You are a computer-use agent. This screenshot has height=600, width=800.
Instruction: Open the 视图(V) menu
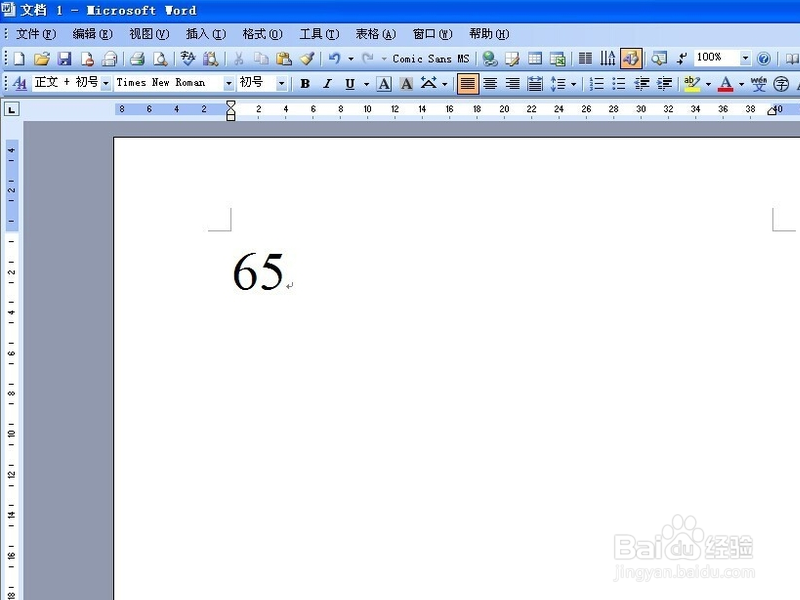(x=149, y=34)
